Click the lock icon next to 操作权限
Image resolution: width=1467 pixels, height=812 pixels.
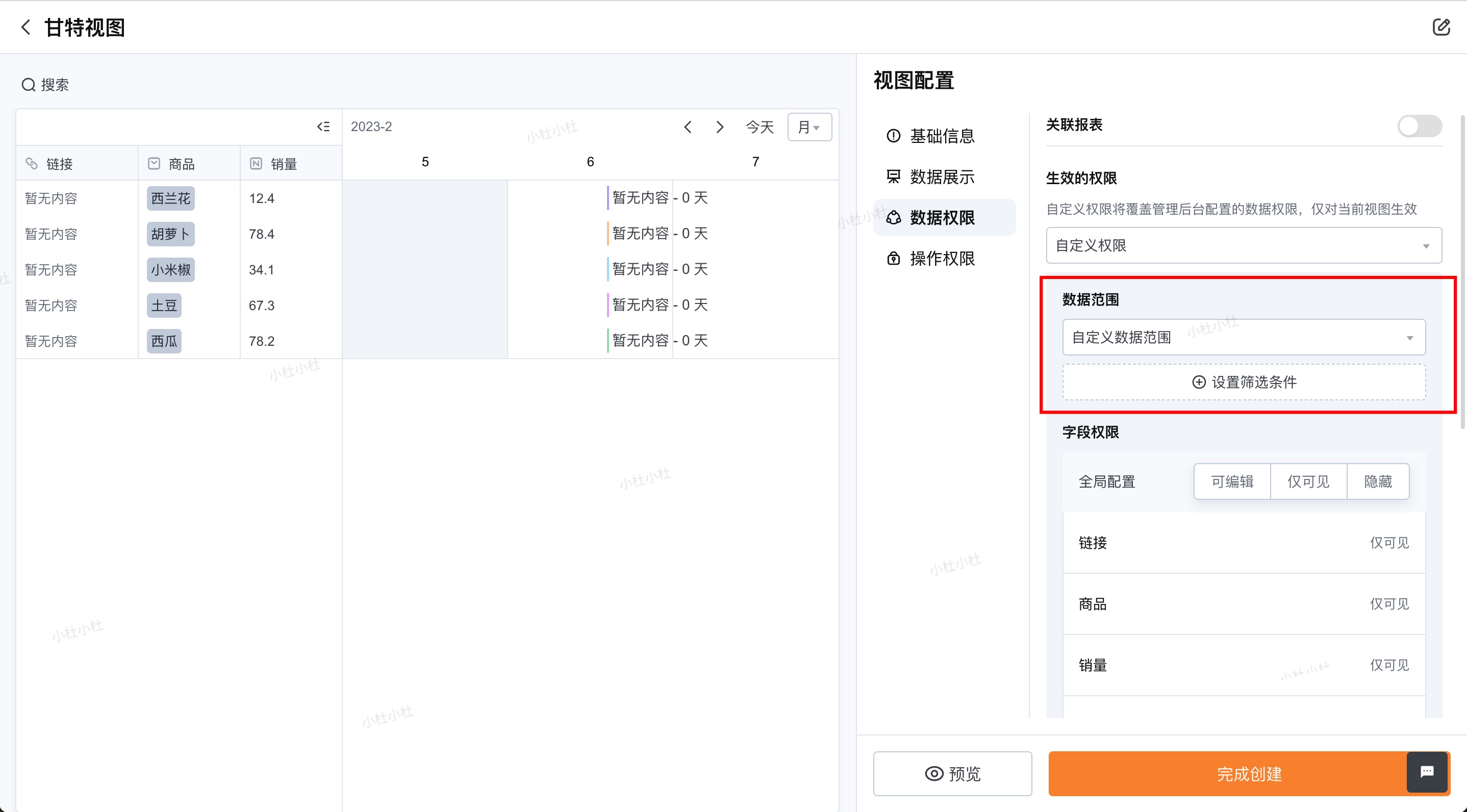[x=894, y=259]
